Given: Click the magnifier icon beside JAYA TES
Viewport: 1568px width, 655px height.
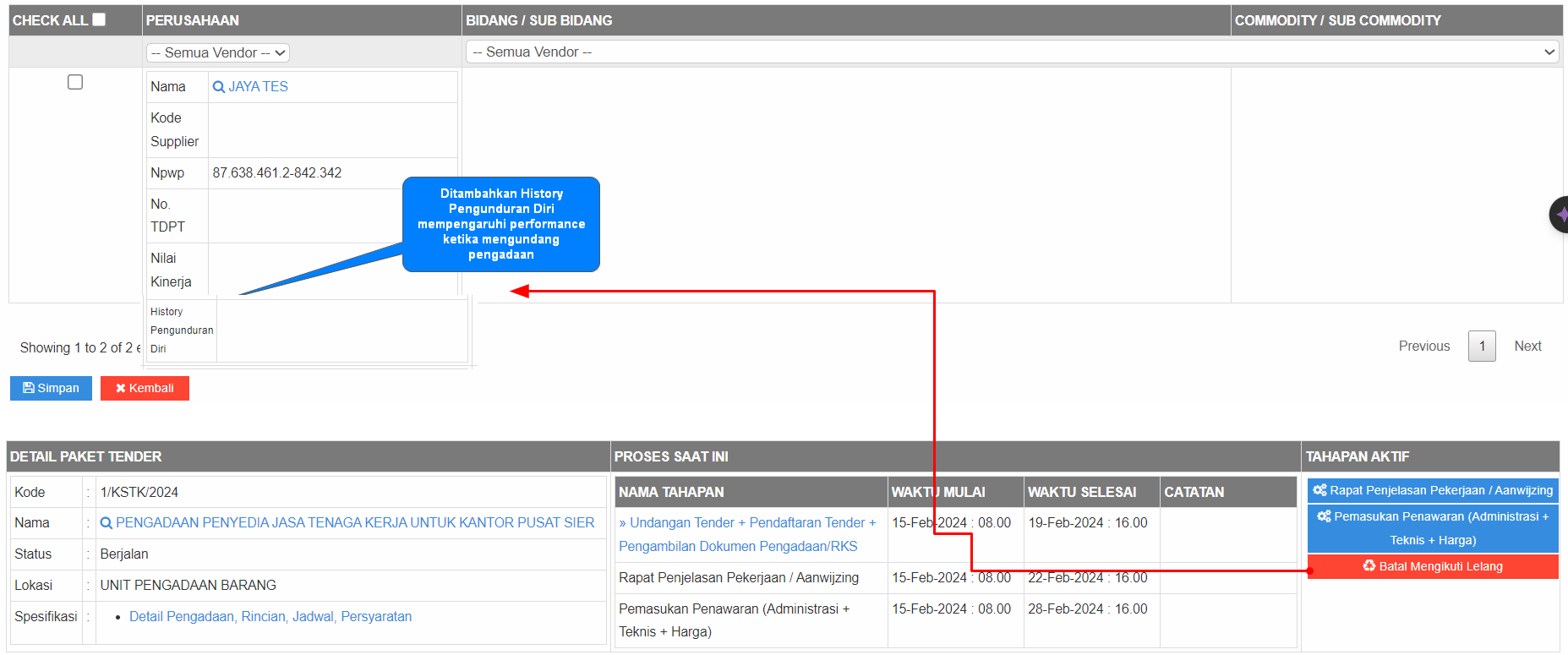Looking at the screenshot, I should click(x=218, y=87).
